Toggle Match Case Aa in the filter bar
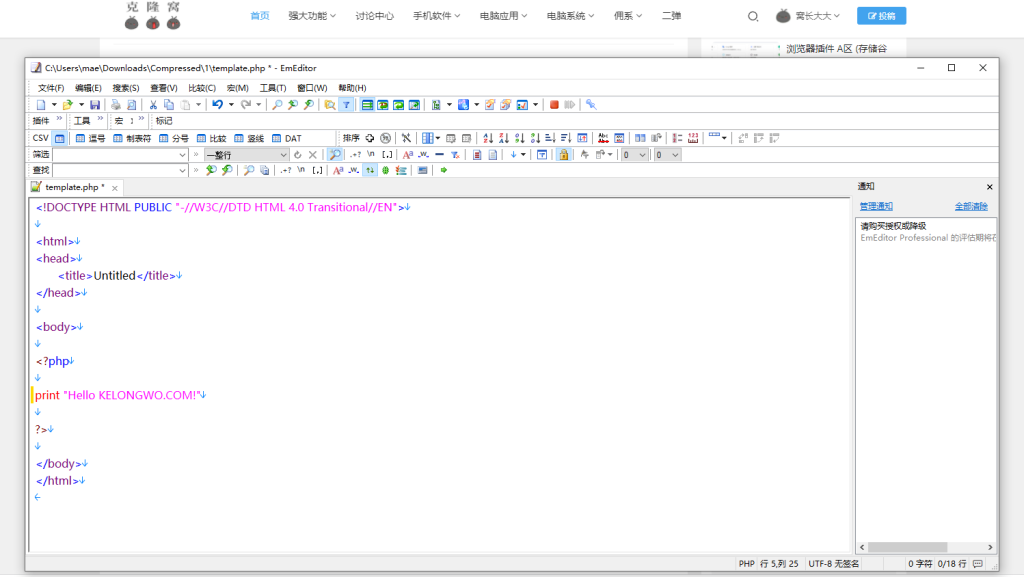The width and height of the screenshot is (1024, 577). pos(408,155)
